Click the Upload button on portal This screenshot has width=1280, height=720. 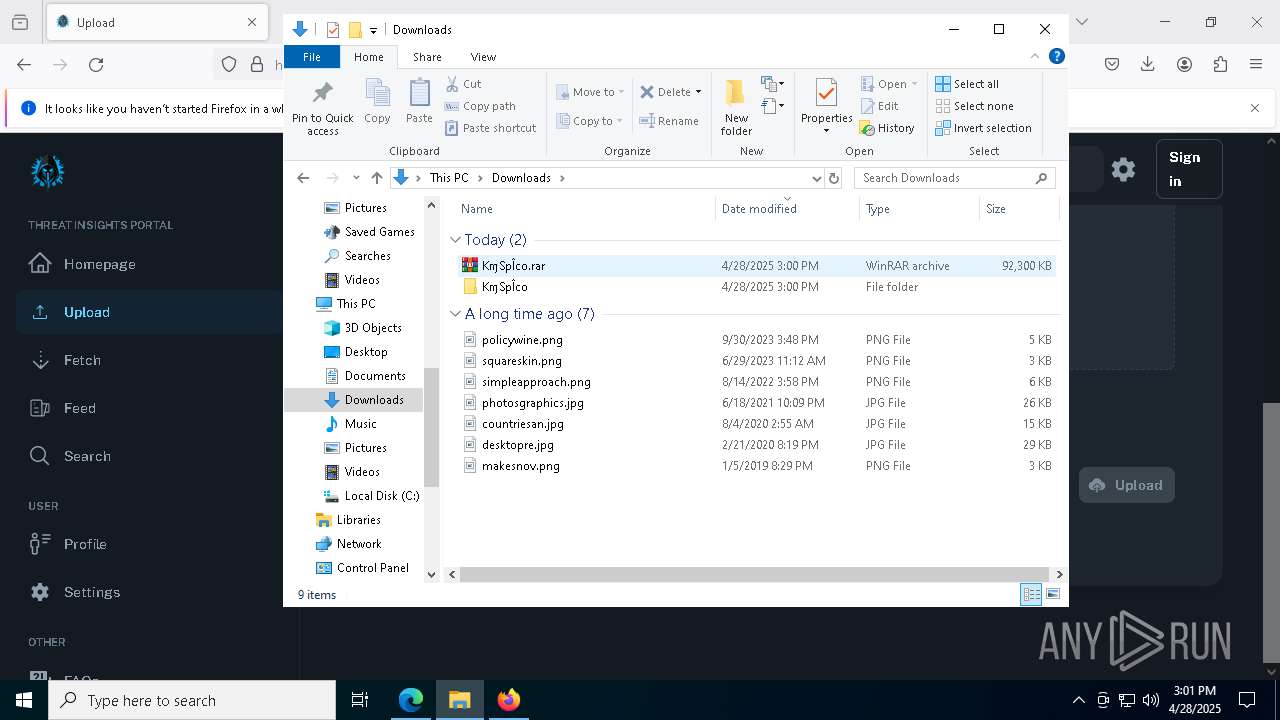point(1126,485)
